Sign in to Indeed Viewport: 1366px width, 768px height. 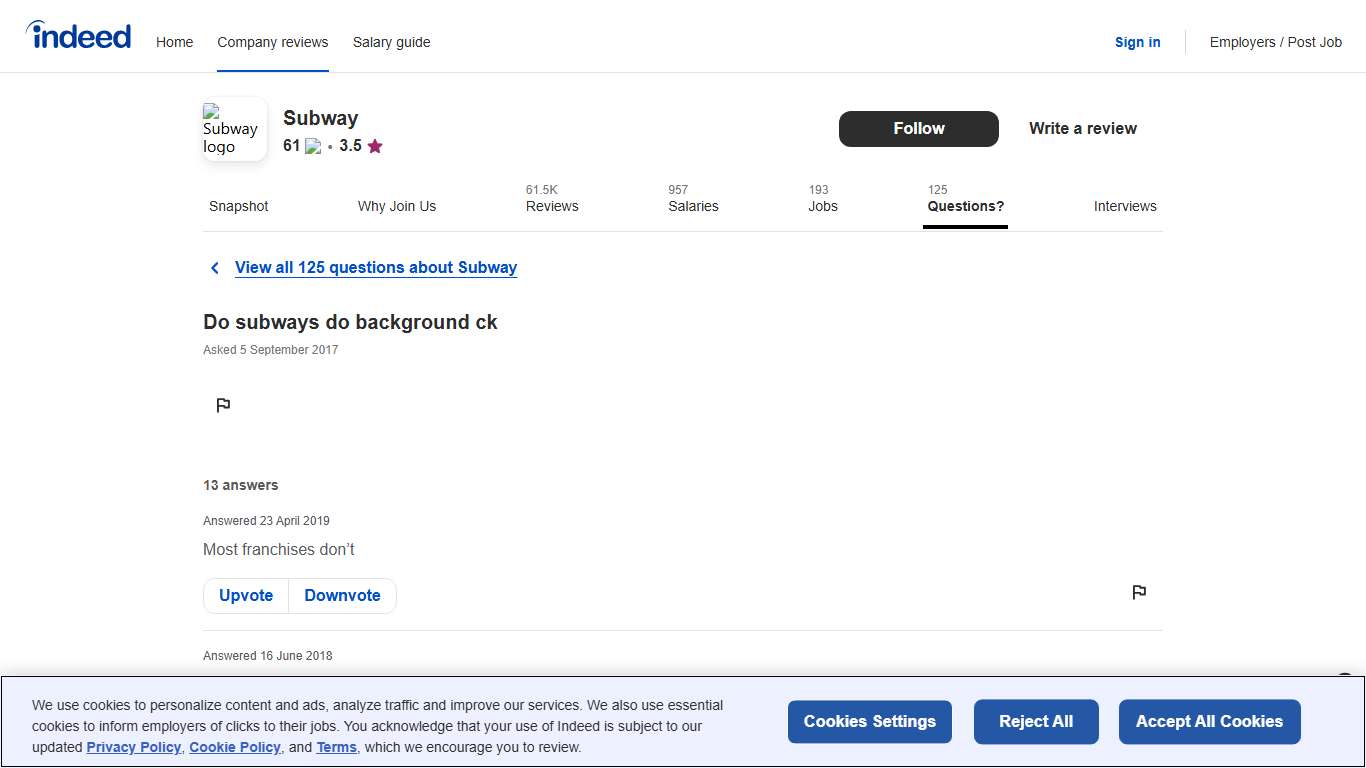pos(1137,42)
